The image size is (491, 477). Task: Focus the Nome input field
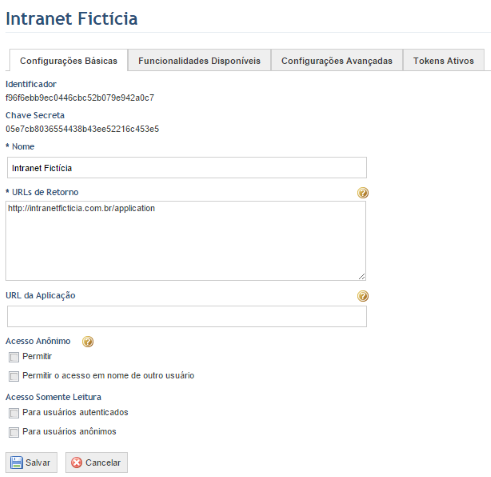pyautogui.click(x=187, y=168)
